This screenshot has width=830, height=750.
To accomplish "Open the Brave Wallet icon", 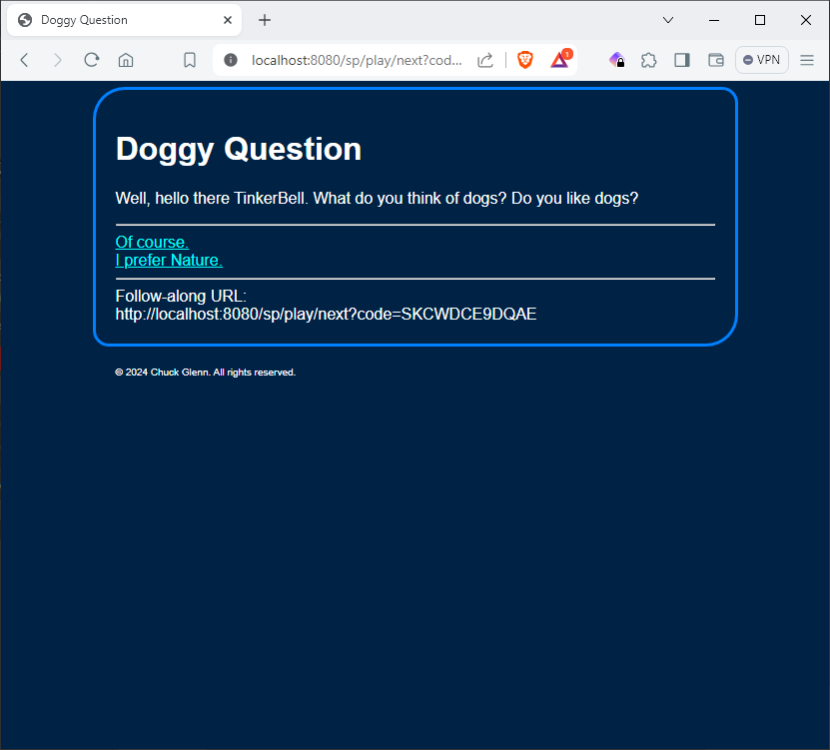I will coord(716,60).
